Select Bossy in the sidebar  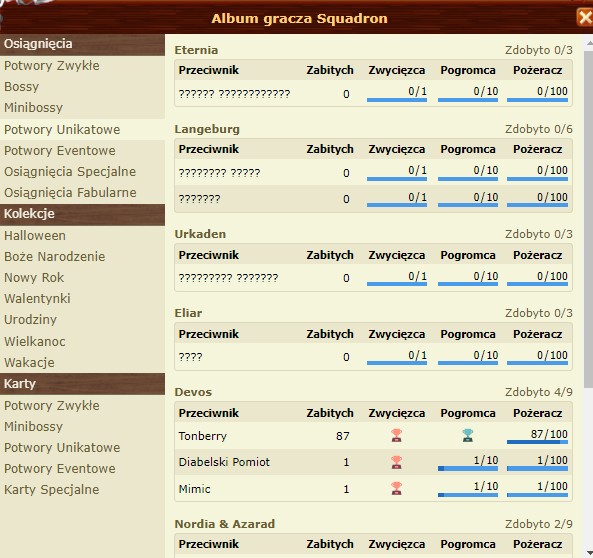pos(22,87)
